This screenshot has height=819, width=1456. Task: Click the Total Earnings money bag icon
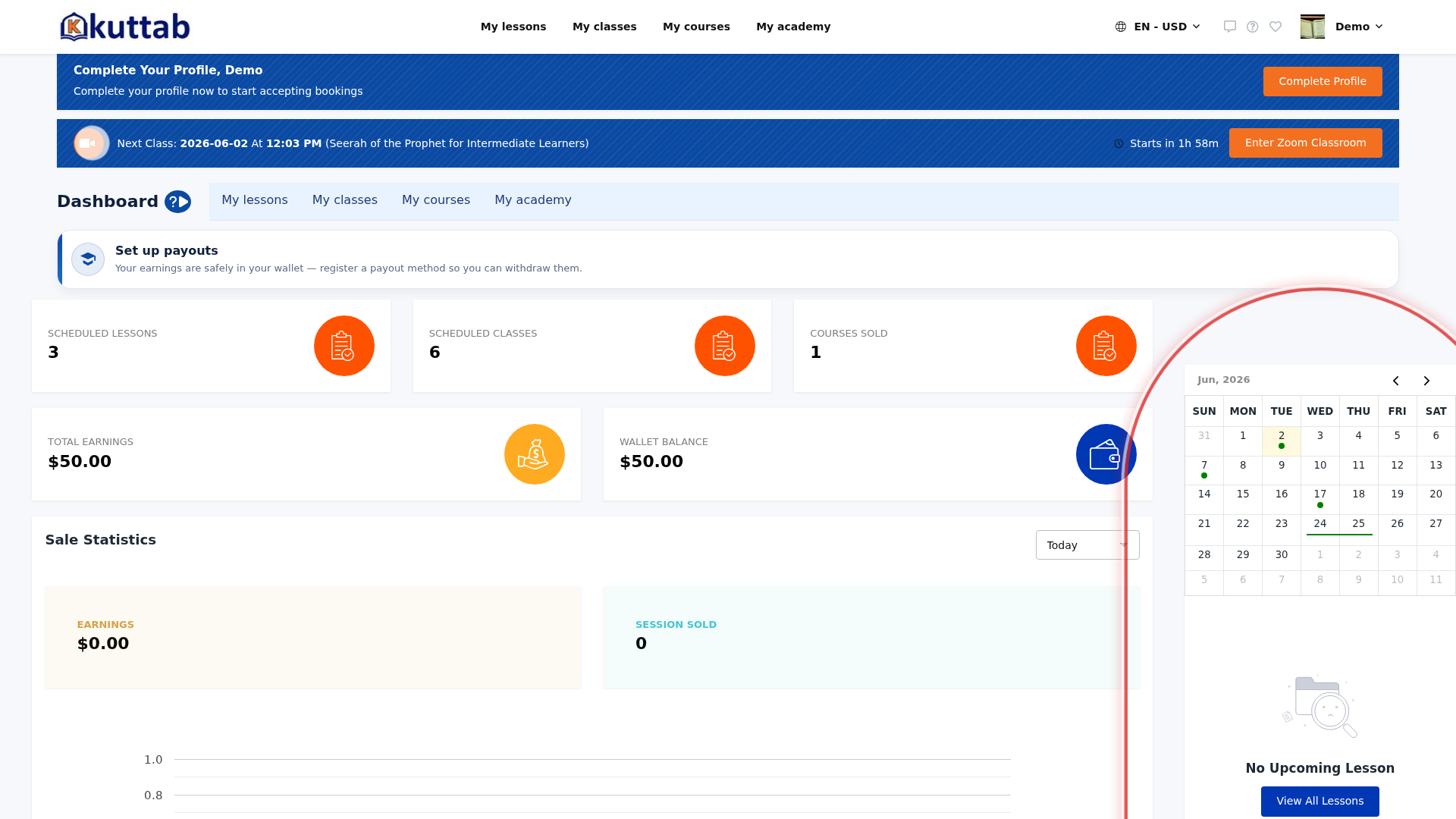(535, 454)
